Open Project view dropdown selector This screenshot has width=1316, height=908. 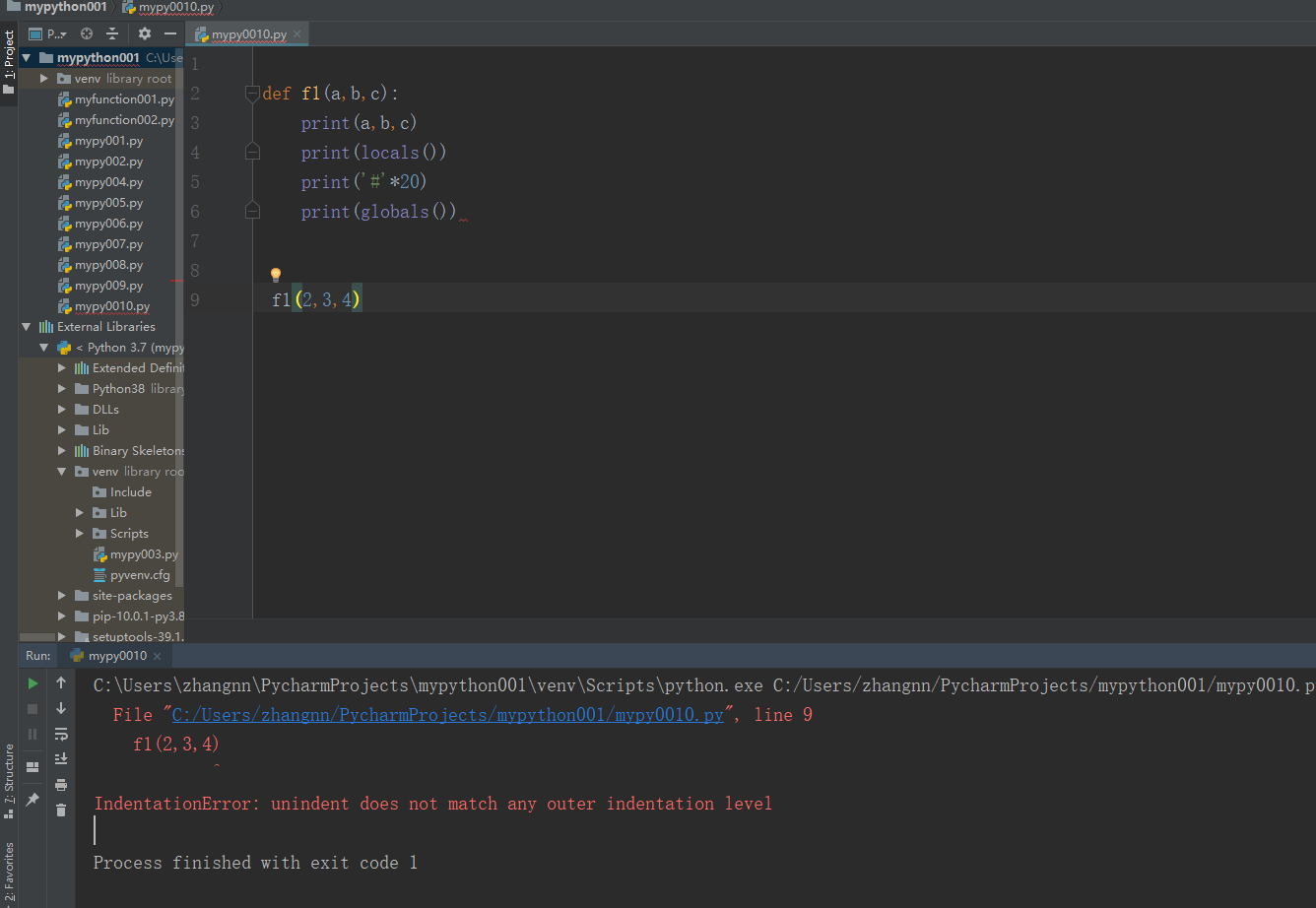tap(47, 33)
